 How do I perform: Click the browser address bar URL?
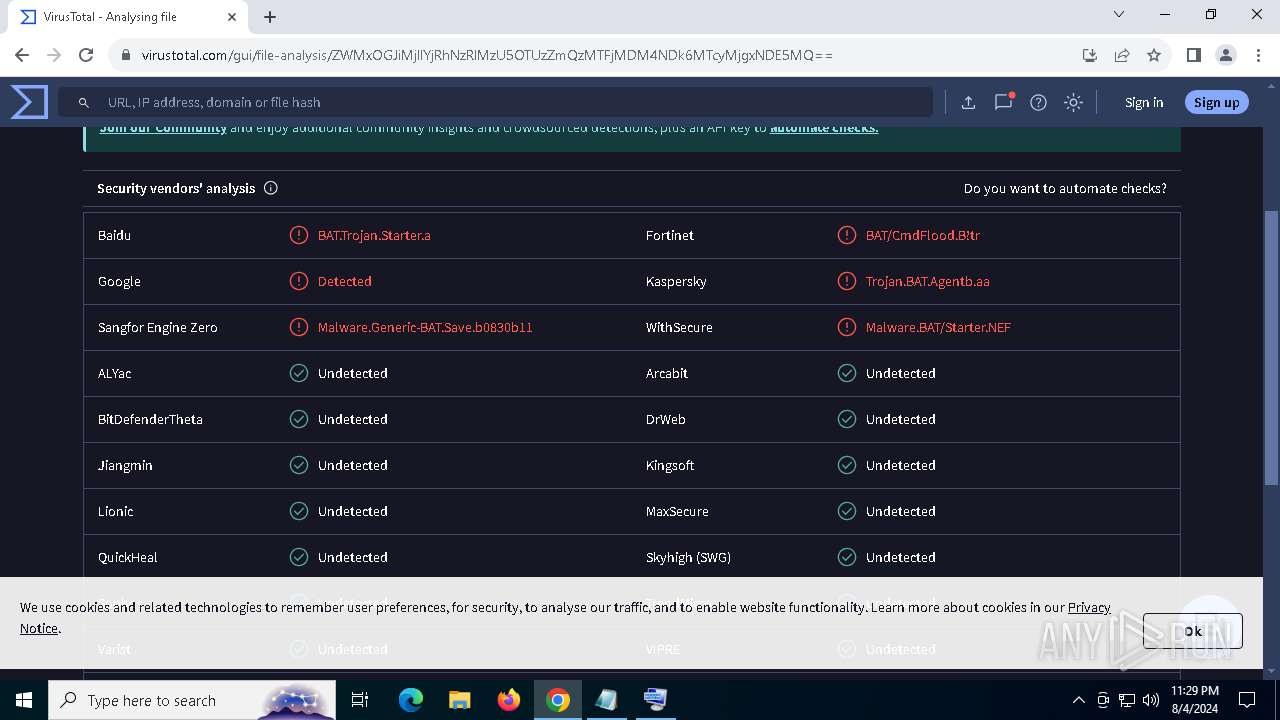[487, 55]
